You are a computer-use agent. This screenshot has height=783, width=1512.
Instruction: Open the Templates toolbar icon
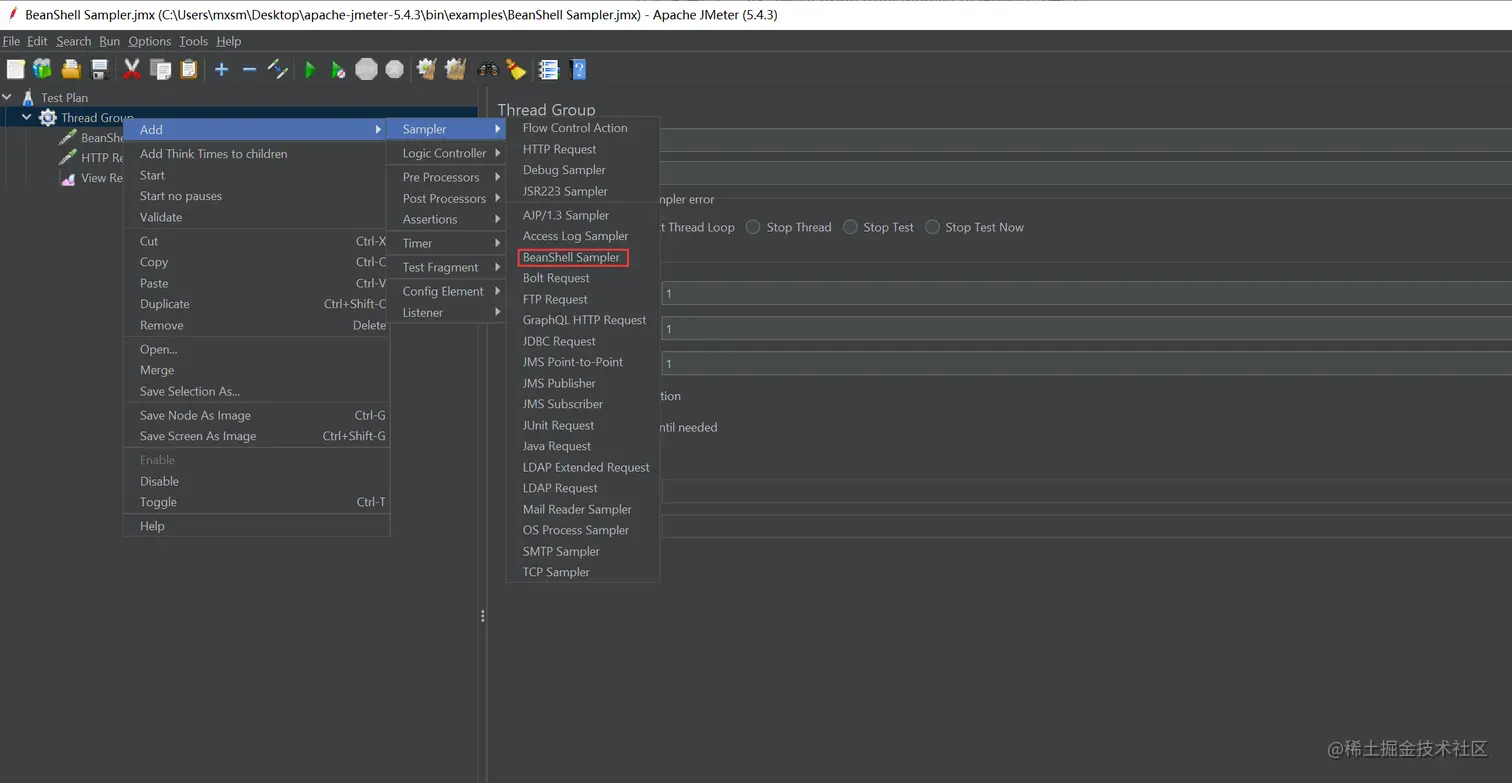coord(42,69)
